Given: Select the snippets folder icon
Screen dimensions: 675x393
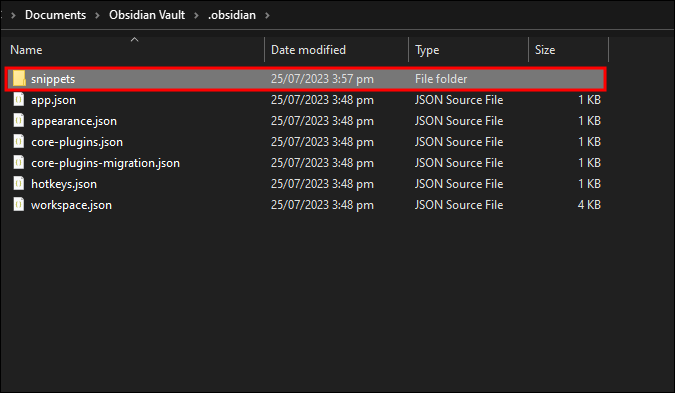Looking at the screenshot, I should pos(19,79).
